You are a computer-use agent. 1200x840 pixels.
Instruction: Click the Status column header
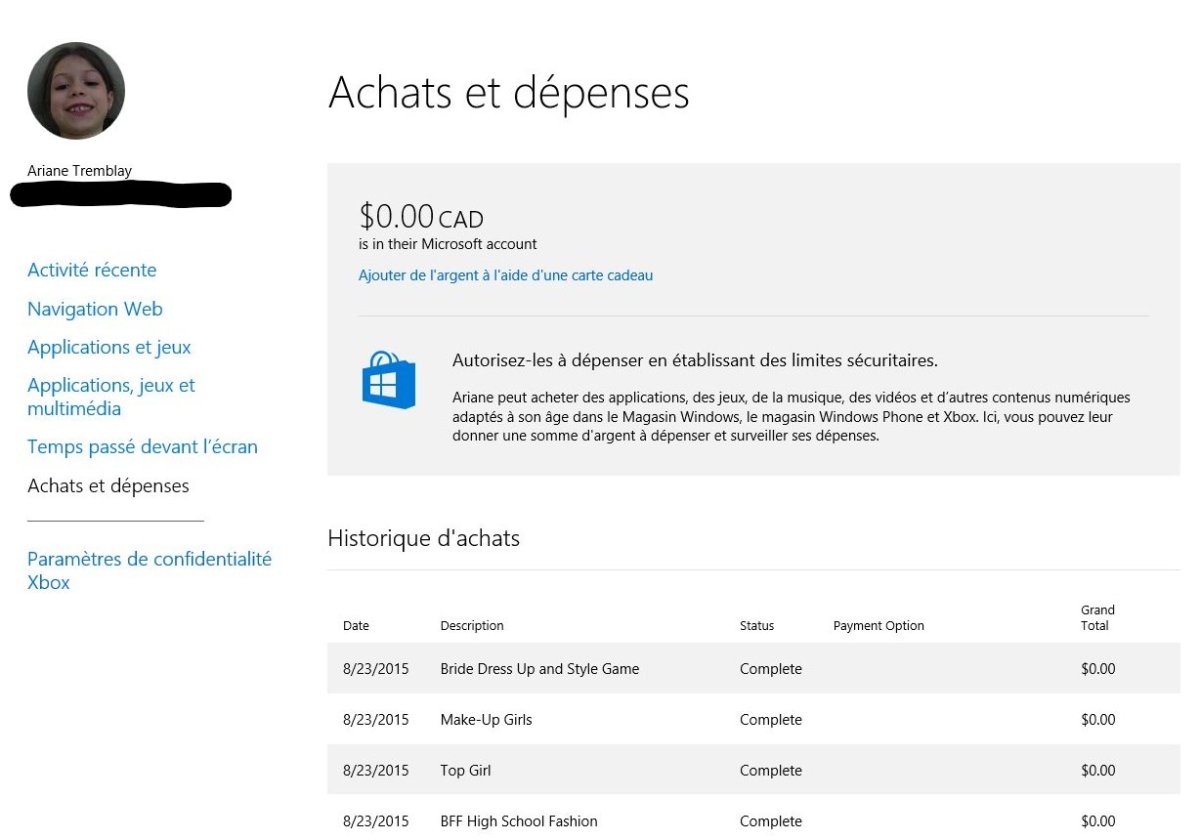tap(757, 626)
